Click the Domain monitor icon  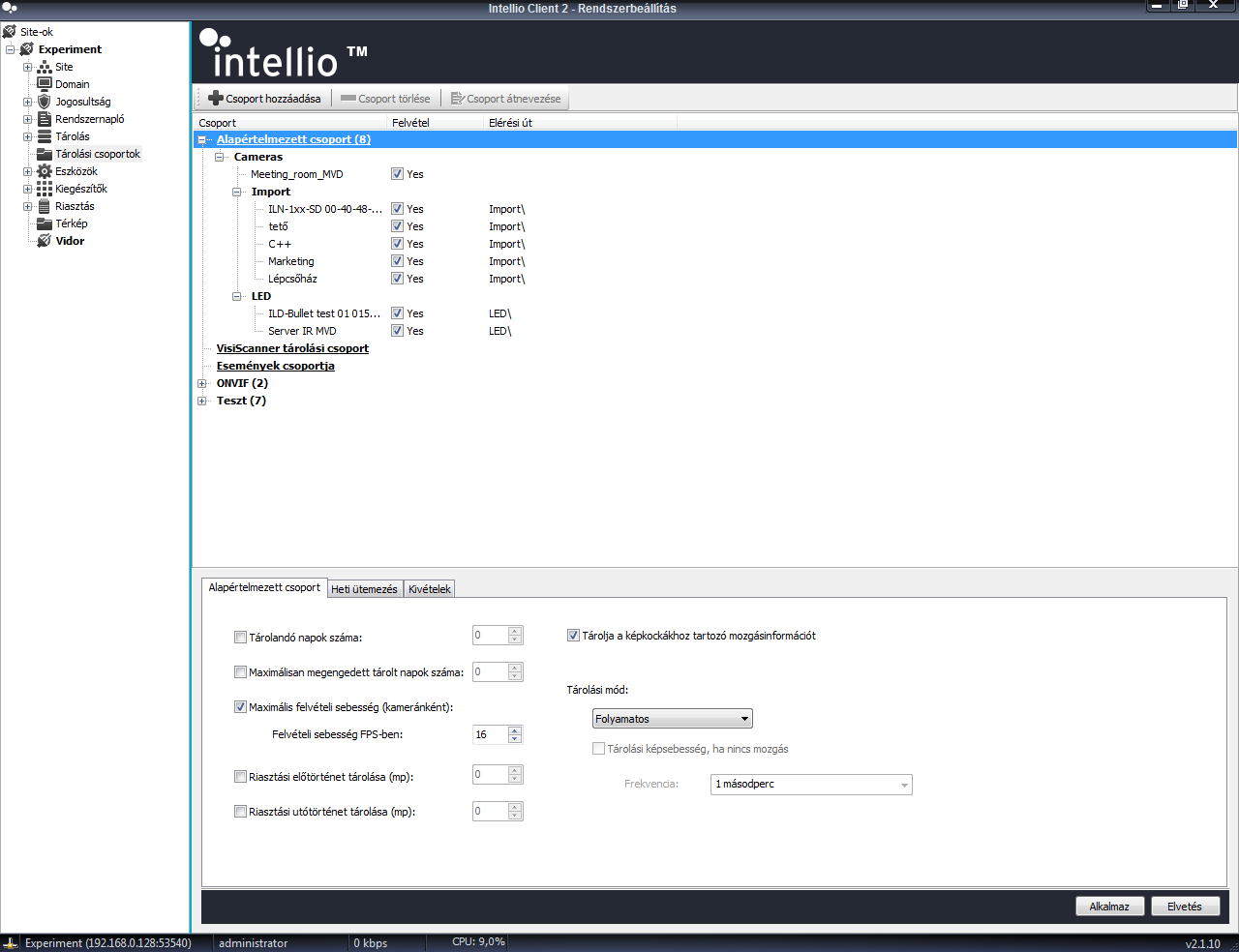45,84
